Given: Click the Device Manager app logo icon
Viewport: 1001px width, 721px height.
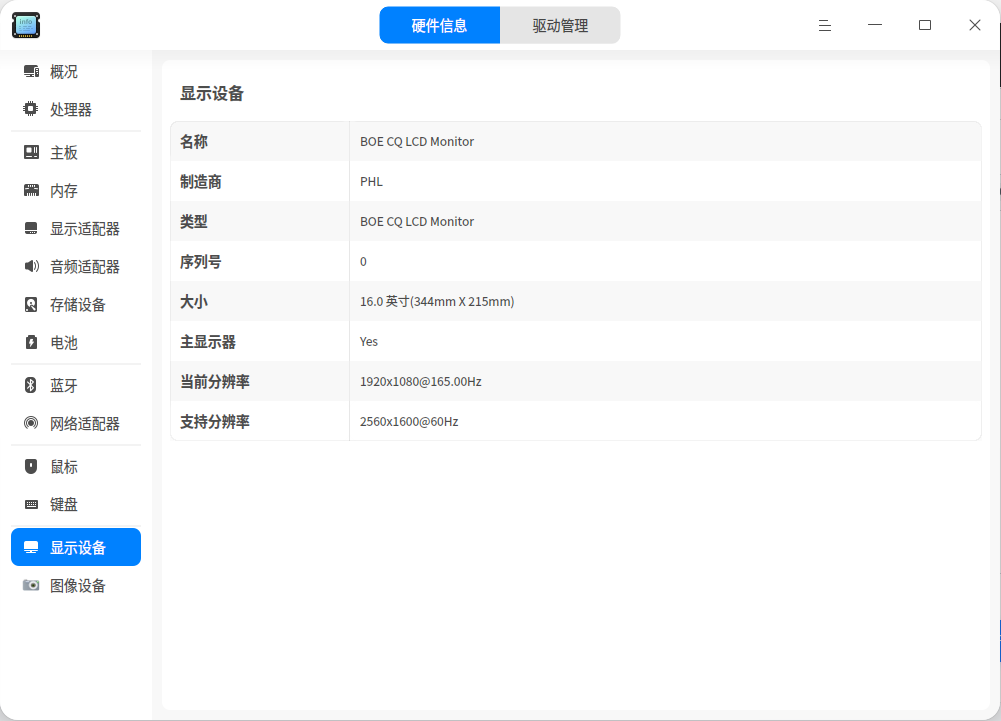Looking at the screenshot, I should pos(26,25).
